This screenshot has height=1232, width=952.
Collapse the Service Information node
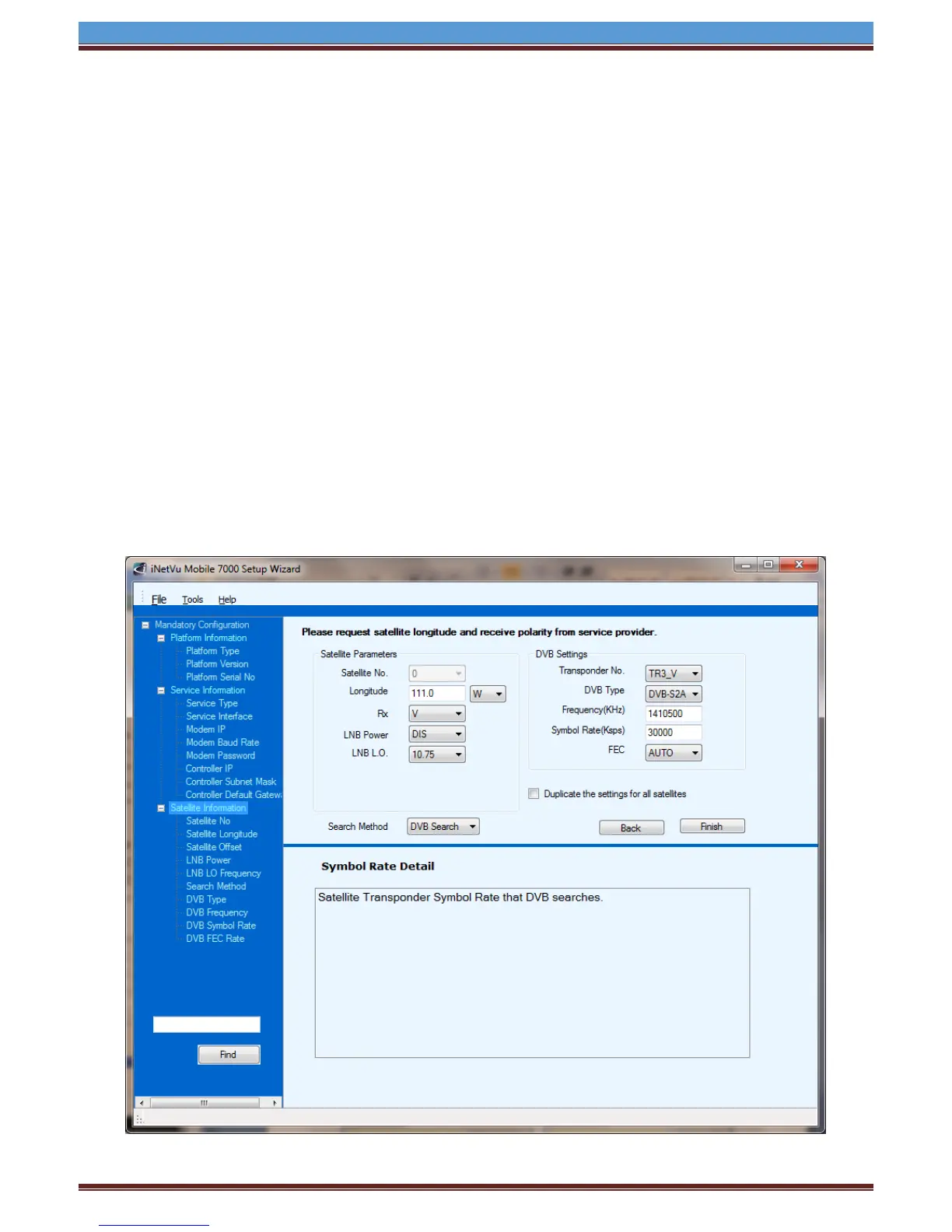tap(161, 690)
